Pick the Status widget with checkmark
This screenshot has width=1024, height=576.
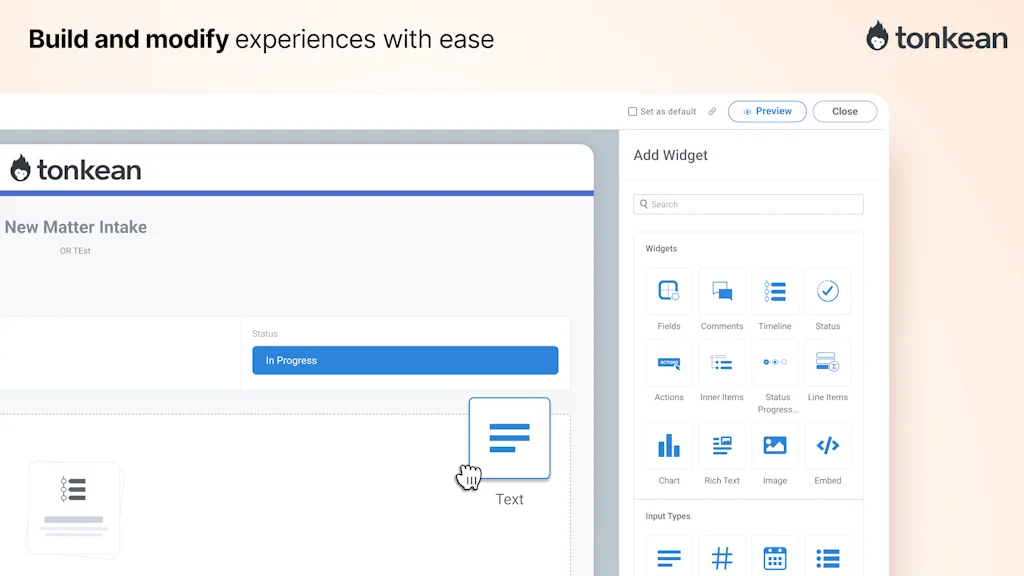828,291
